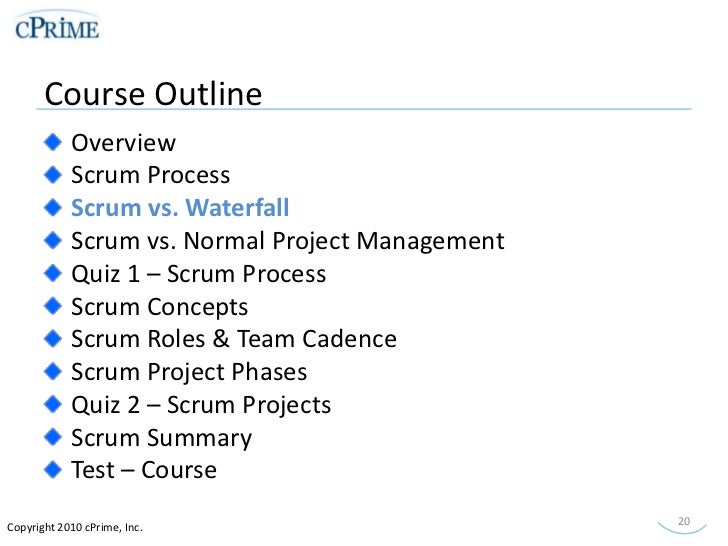Select the Scrum Process text
Viewport: 728px width, 546px height.
pos(150,175)
